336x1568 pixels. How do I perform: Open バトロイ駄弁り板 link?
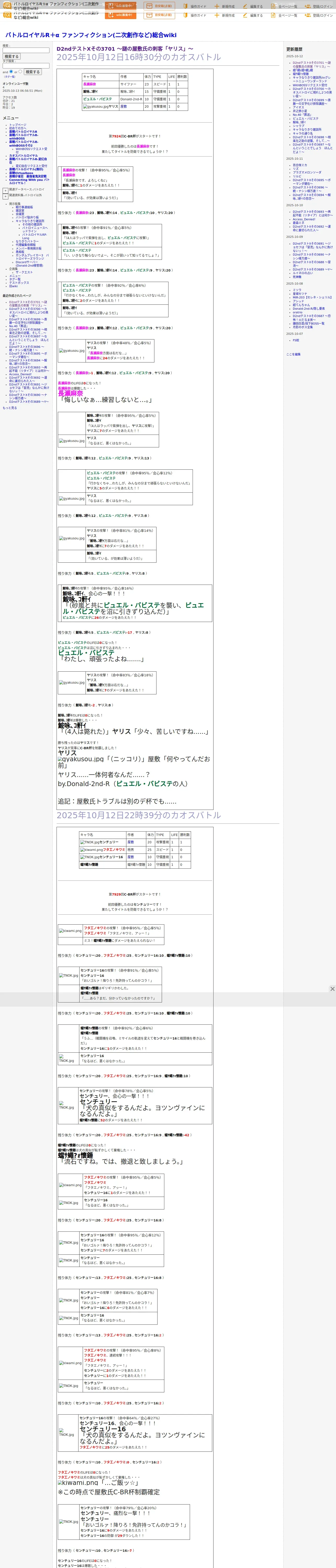pyautogui.click(x=27, y=217)
